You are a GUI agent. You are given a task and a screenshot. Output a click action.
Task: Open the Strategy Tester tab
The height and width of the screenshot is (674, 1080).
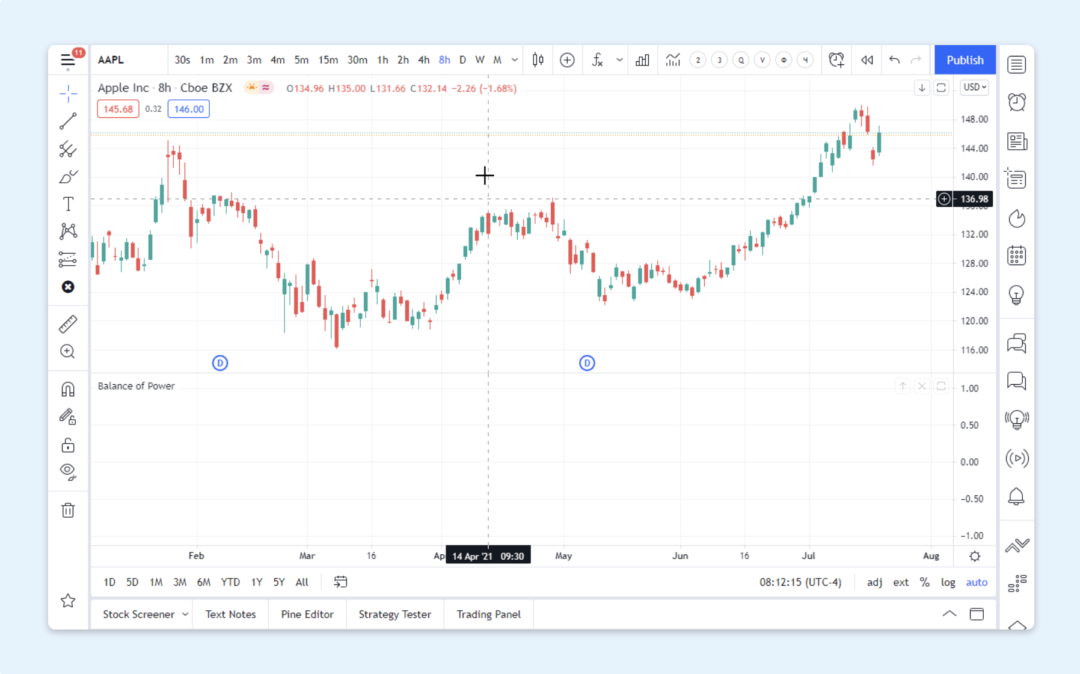point(394,614)
